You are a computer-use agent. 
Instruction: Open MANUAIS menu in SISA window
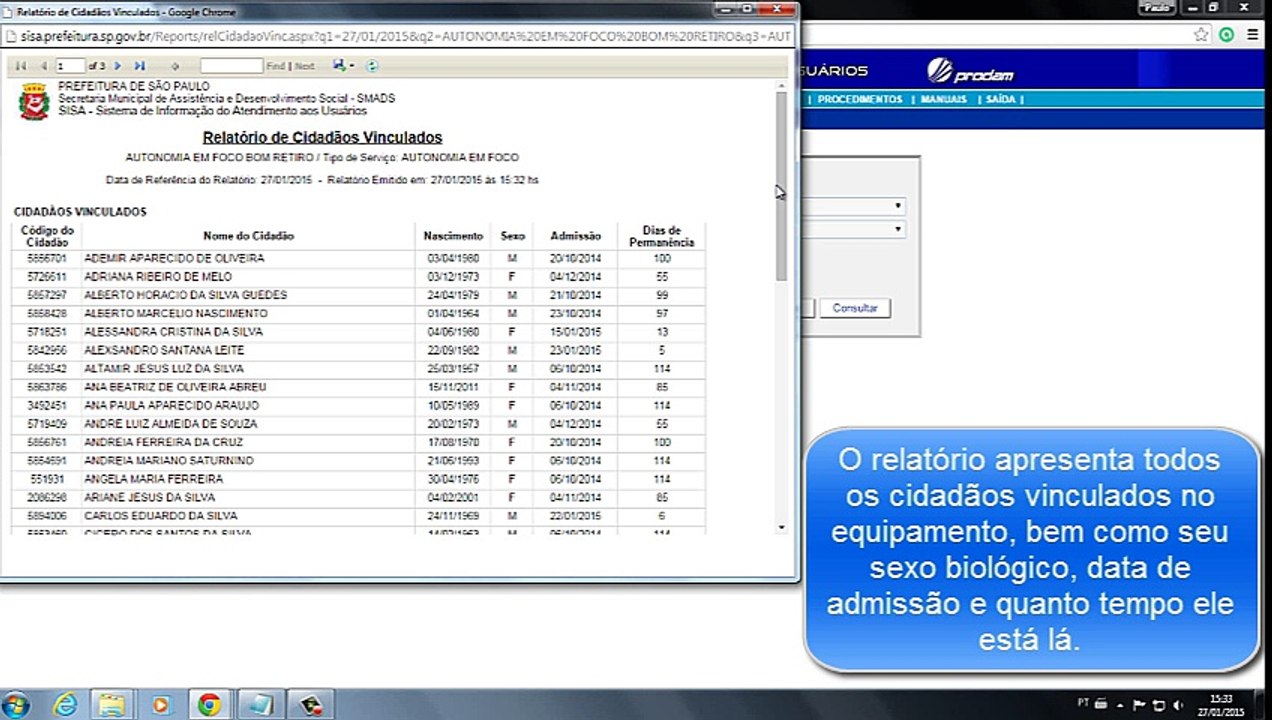[944, 100]
